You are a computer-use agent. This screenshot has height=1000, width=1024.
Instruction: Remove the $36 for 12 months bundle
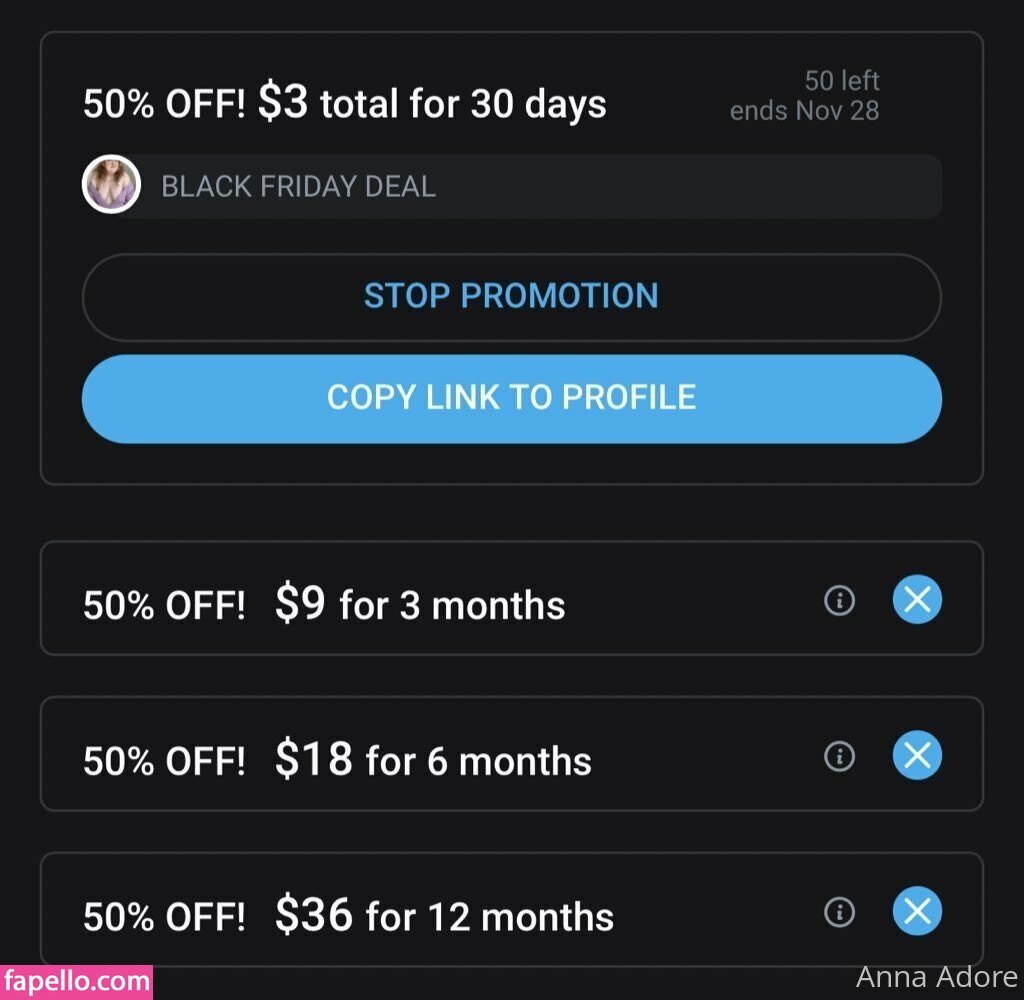click(x=917, y=911)
